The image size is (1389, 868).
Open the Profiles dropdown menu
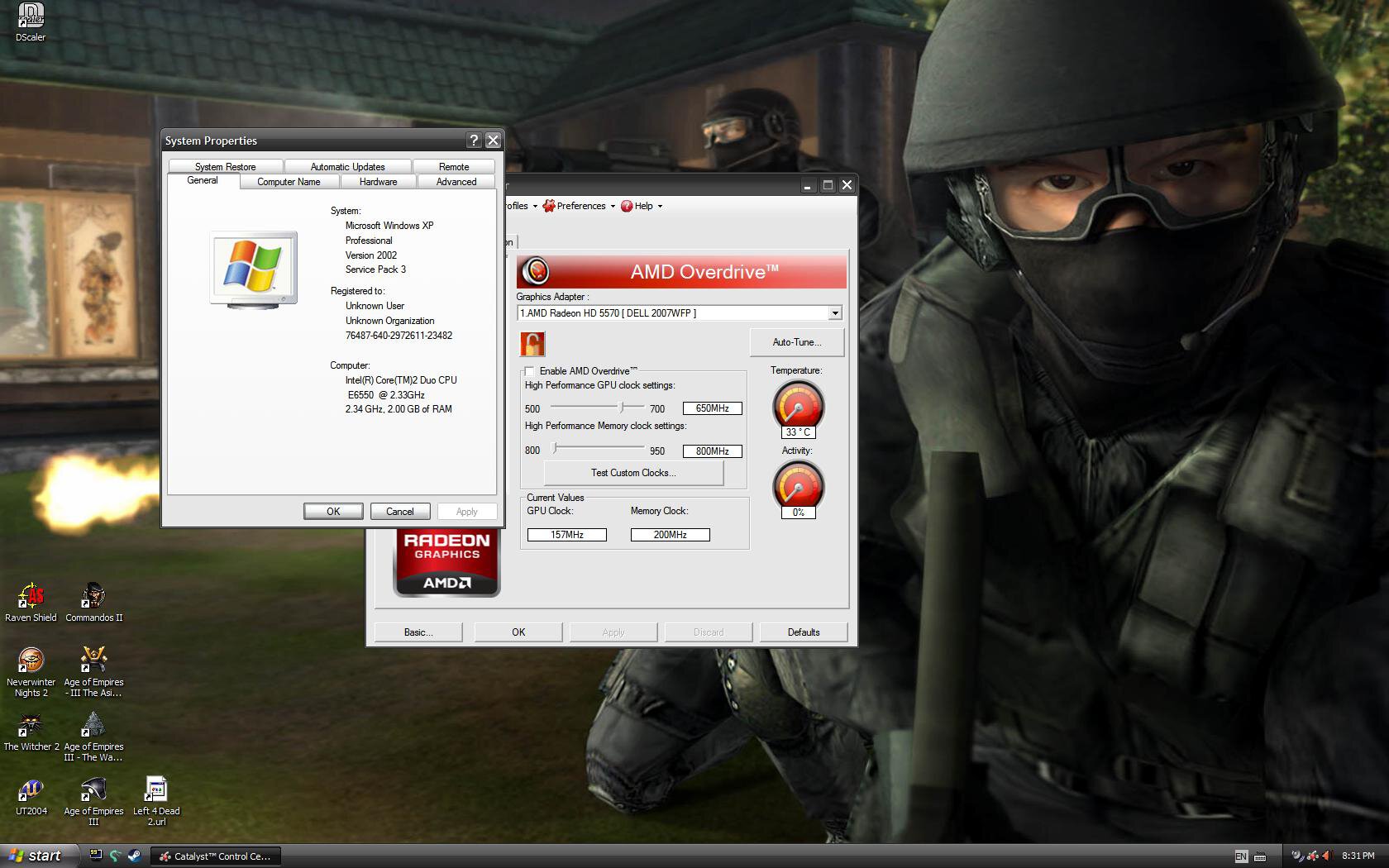(x=520, y=206)
